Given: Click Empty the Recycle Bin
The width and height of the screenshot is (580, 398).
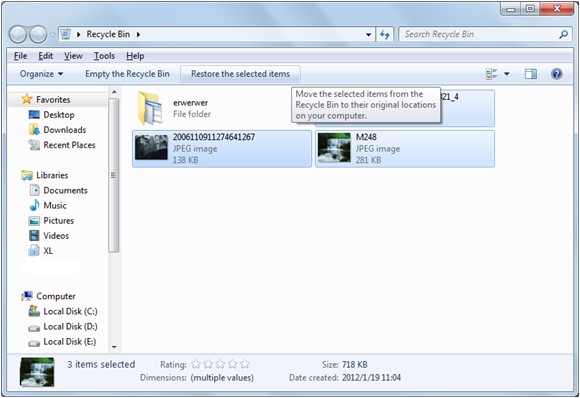Looking at the screenshot, I should pos(127,74).
